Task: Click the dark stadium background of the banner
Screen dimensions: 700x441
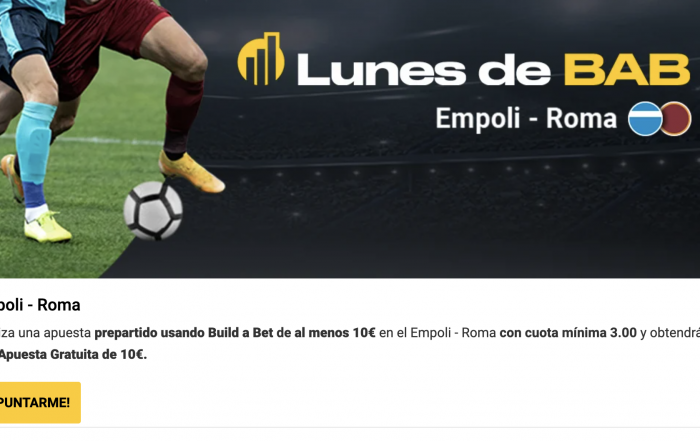Action: tap(446, 210)
